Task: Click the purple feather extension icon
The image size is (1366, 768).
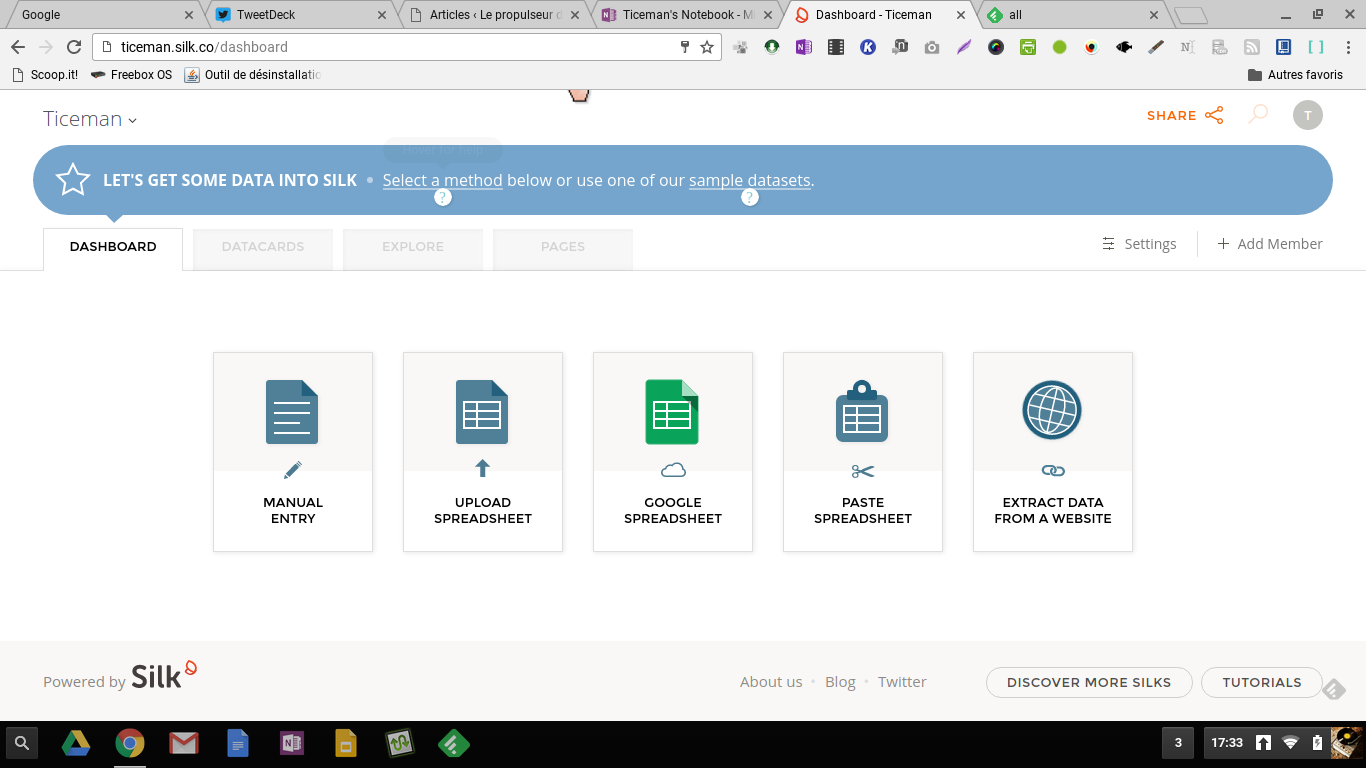Action: [964, 47]
